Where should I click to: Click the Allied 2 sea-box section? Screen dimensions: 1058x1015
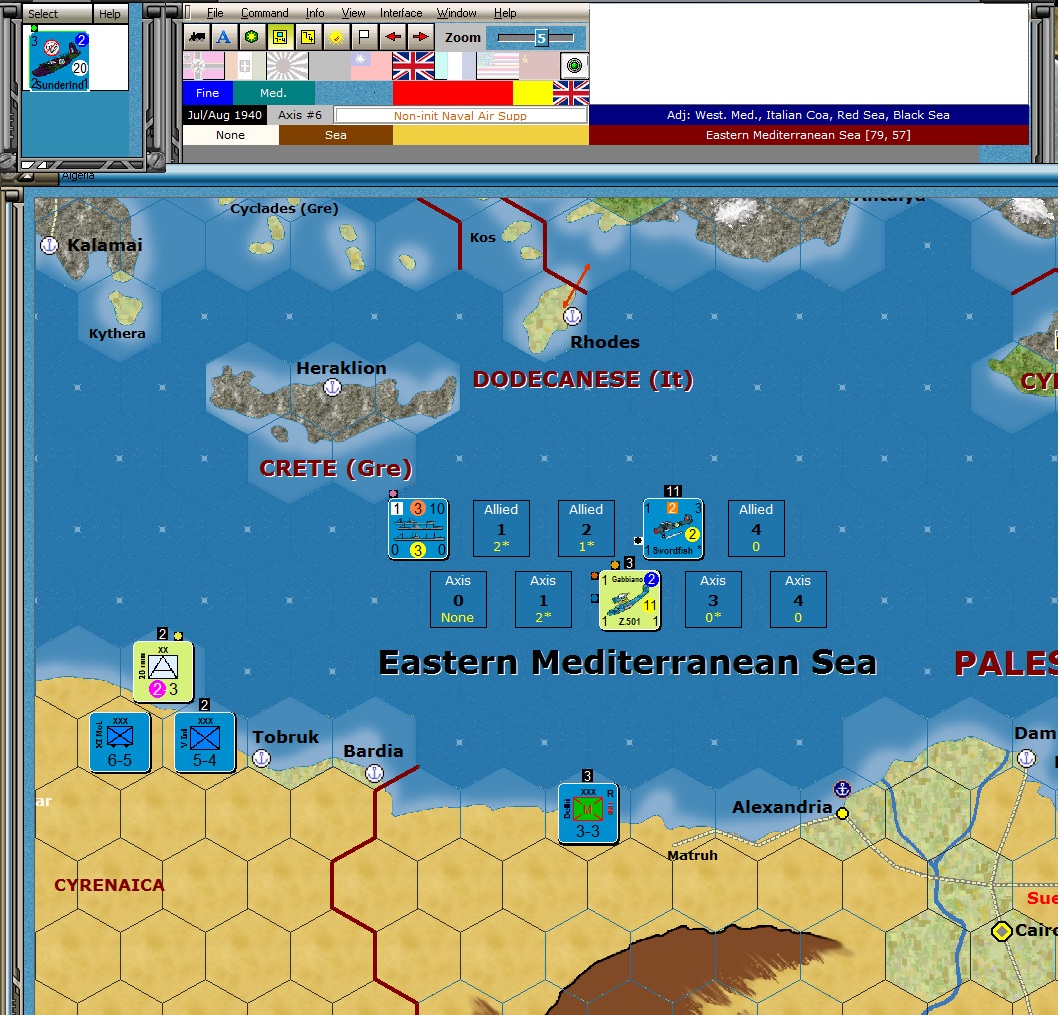pos(586,528)
